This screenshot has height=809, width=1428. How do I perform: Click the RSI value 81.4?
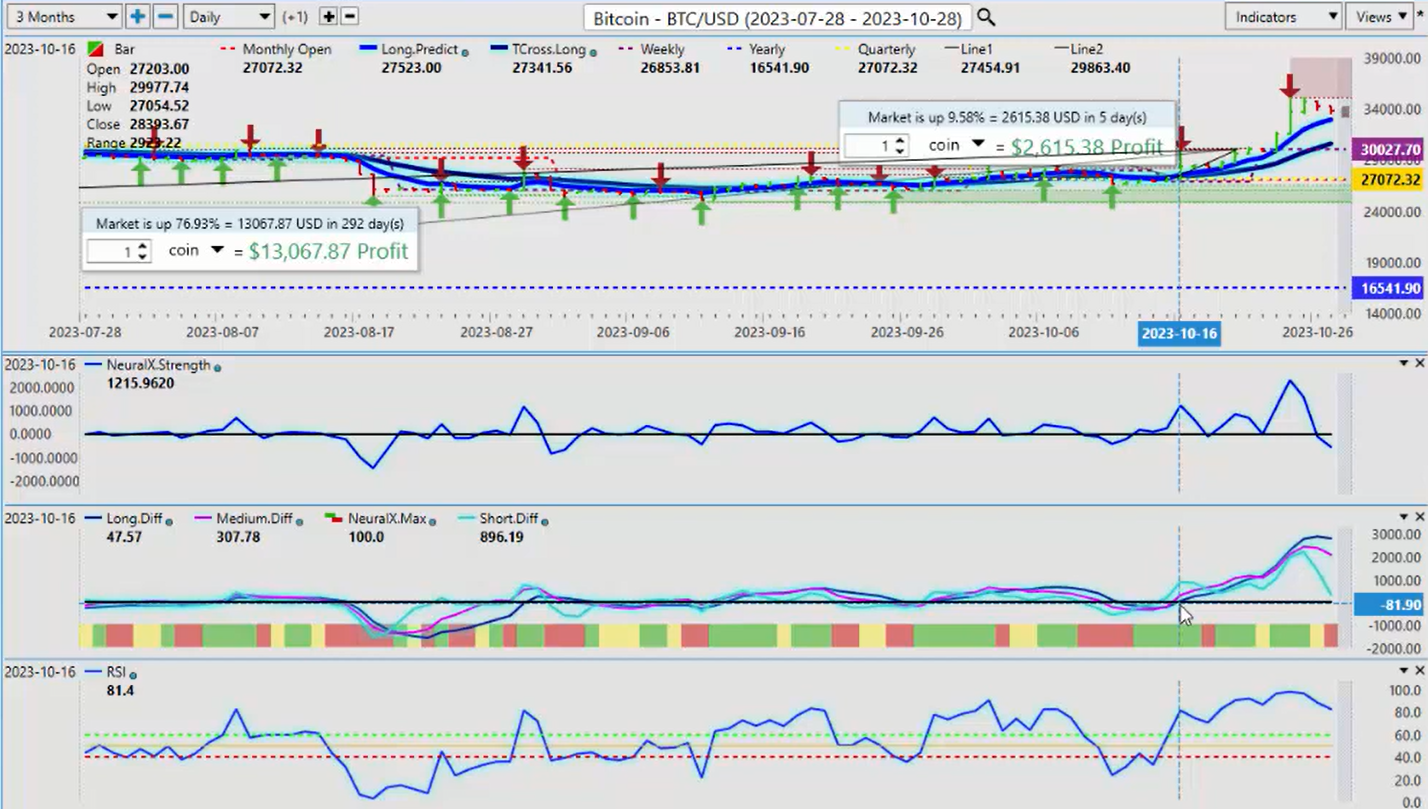[118, 690]
